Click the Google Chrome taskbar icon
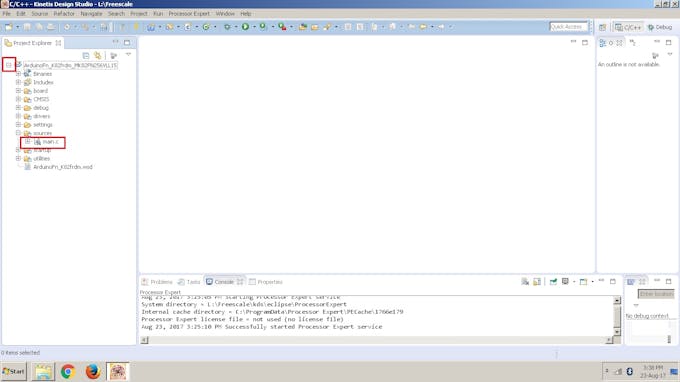Screen dimensions: 680x382 (68, 372)
